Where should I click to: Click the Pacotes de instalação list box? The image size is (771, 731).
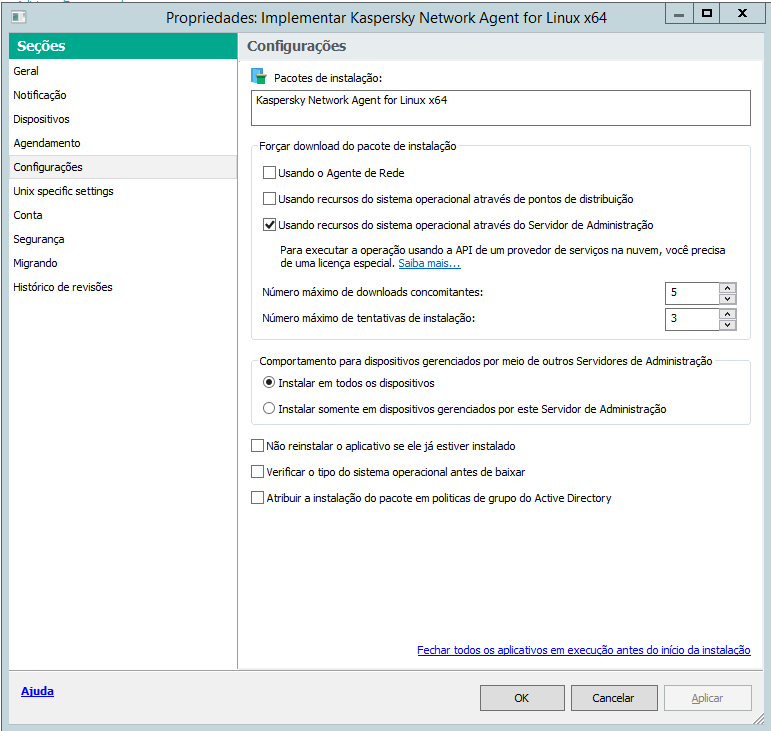[501, 108]
